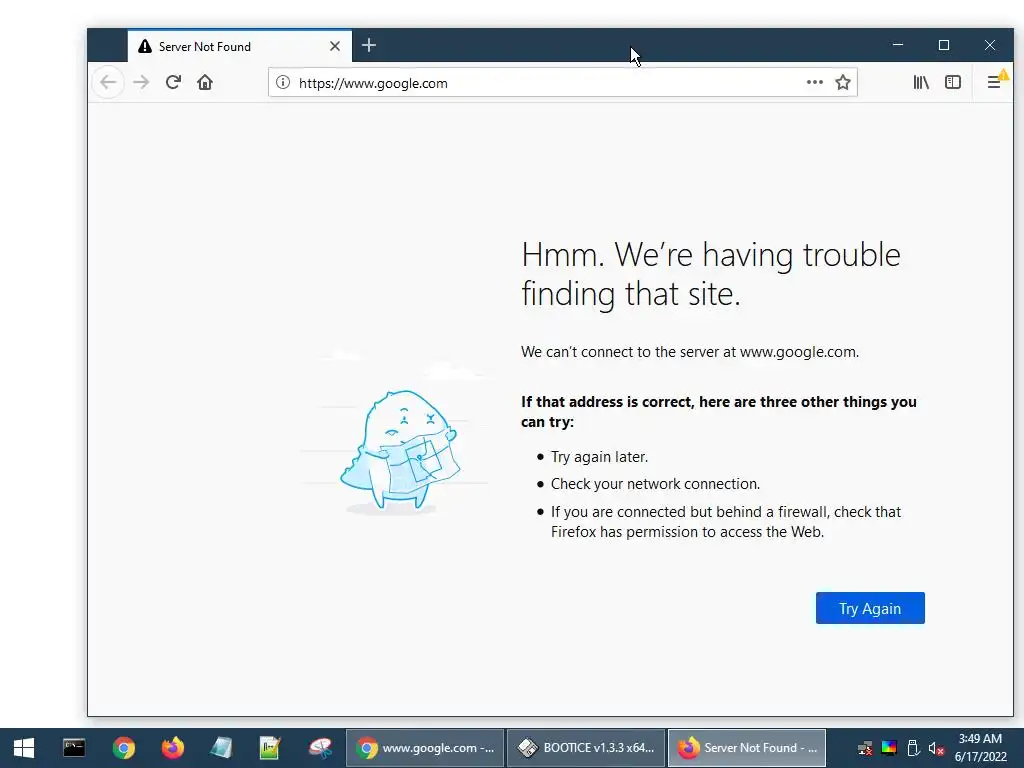The width and height of the screenshot is (1024, 768).
Task: Switch to Chrome www.google.com taskbar window
Action: pos(425,748)
